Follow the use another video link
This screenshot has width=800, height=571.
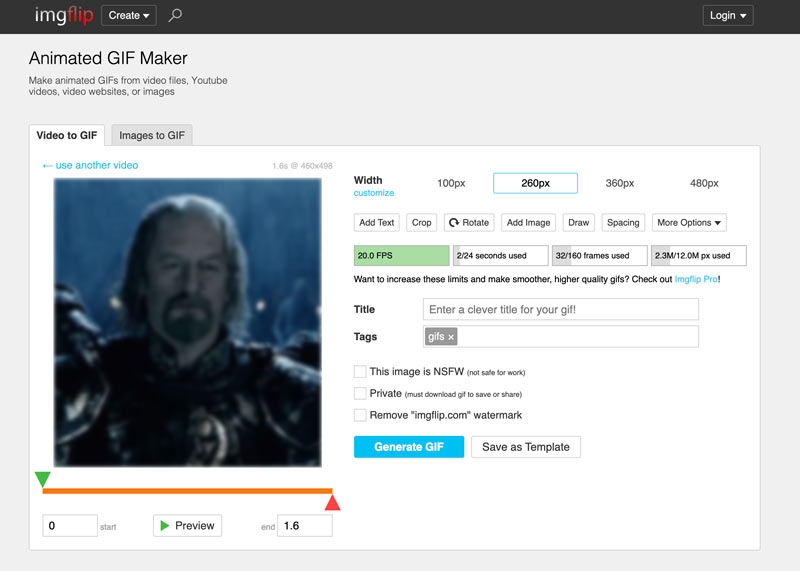coord(91,165)
